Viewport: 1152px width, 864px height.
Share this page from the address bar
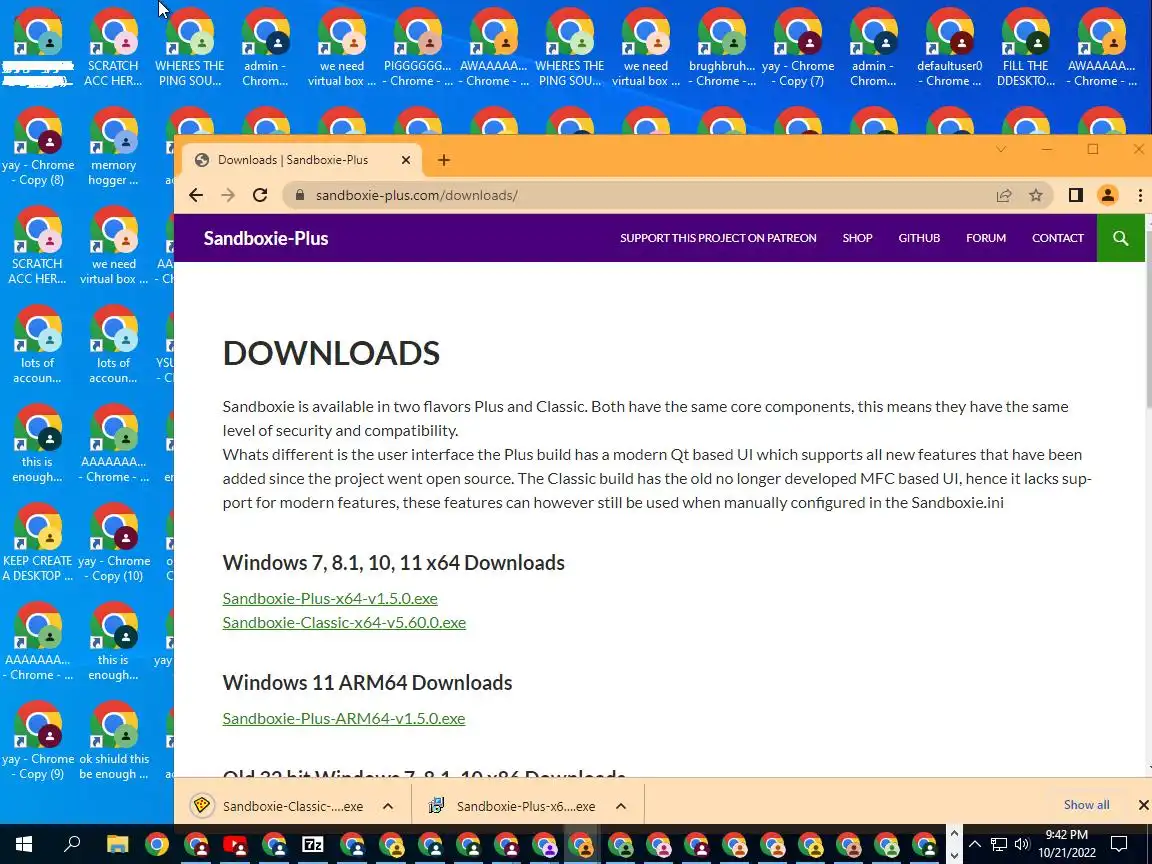point(1004,195)
